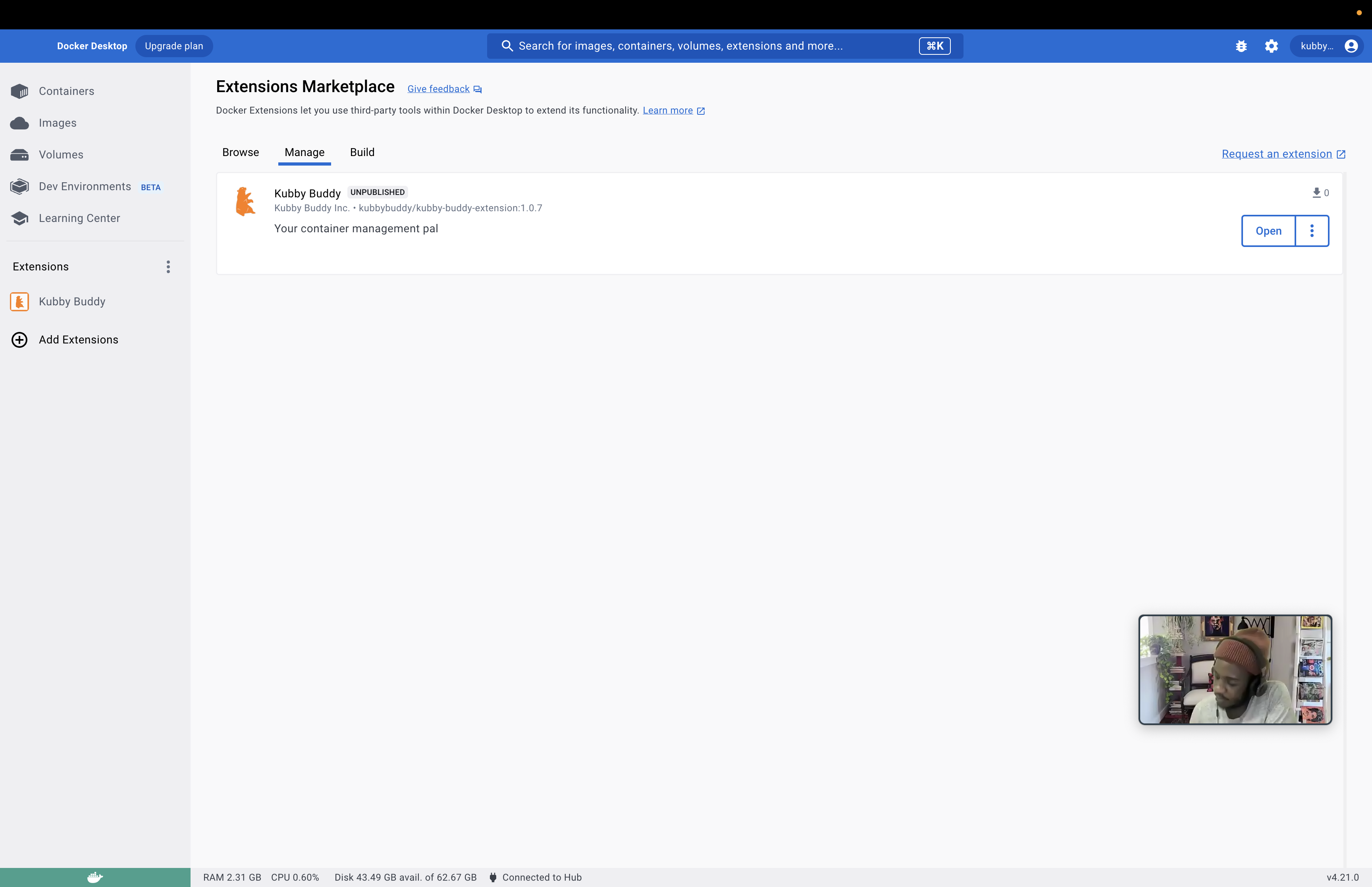The height and width of the screenshot is (887, 1372).
Task: Open the bug report troubleshooter icon
Action: pyautogui.click(x=1241, y=46)
